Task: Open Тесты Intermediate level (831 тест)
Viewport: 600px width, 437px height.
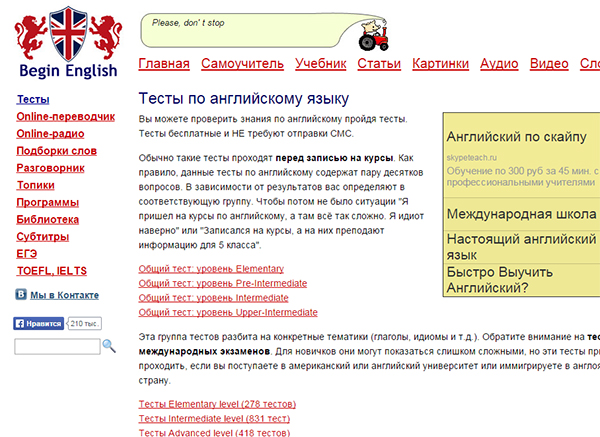Action: click(x=216, y=418)
